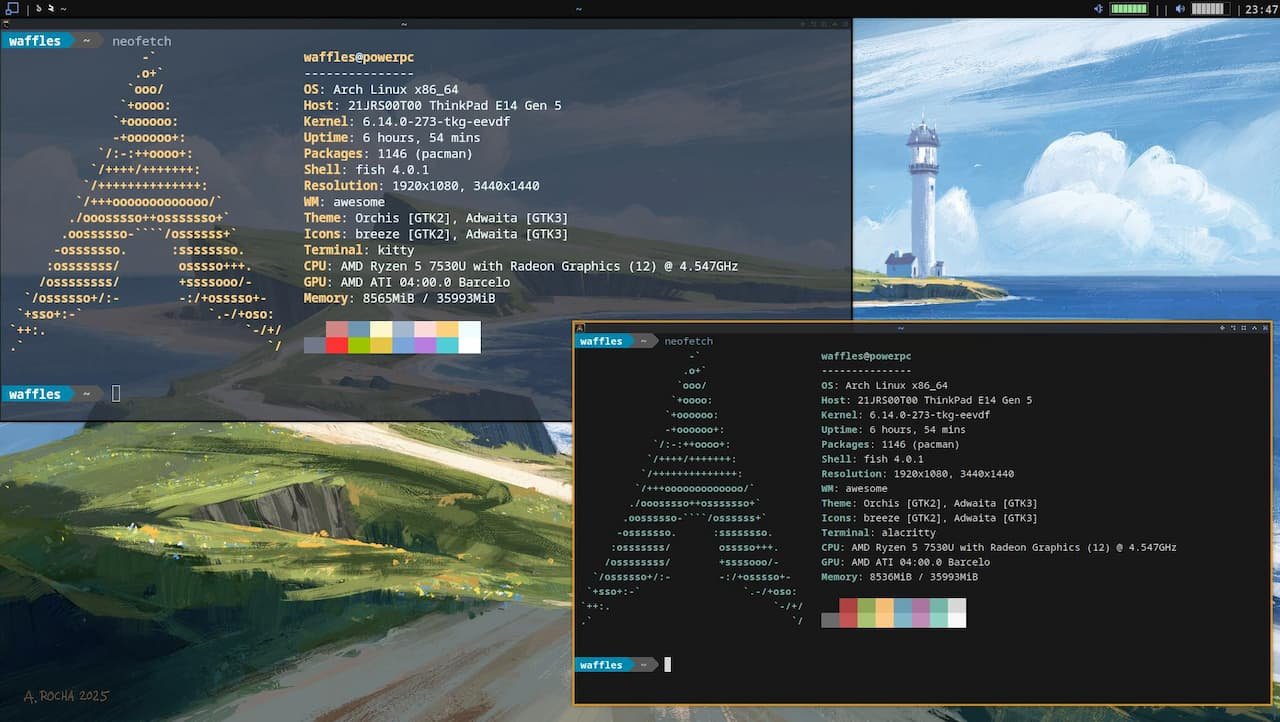Click the speaker icon beside the white volume bar
This screenshot has height=722, width=1280.
point(1180,9)
